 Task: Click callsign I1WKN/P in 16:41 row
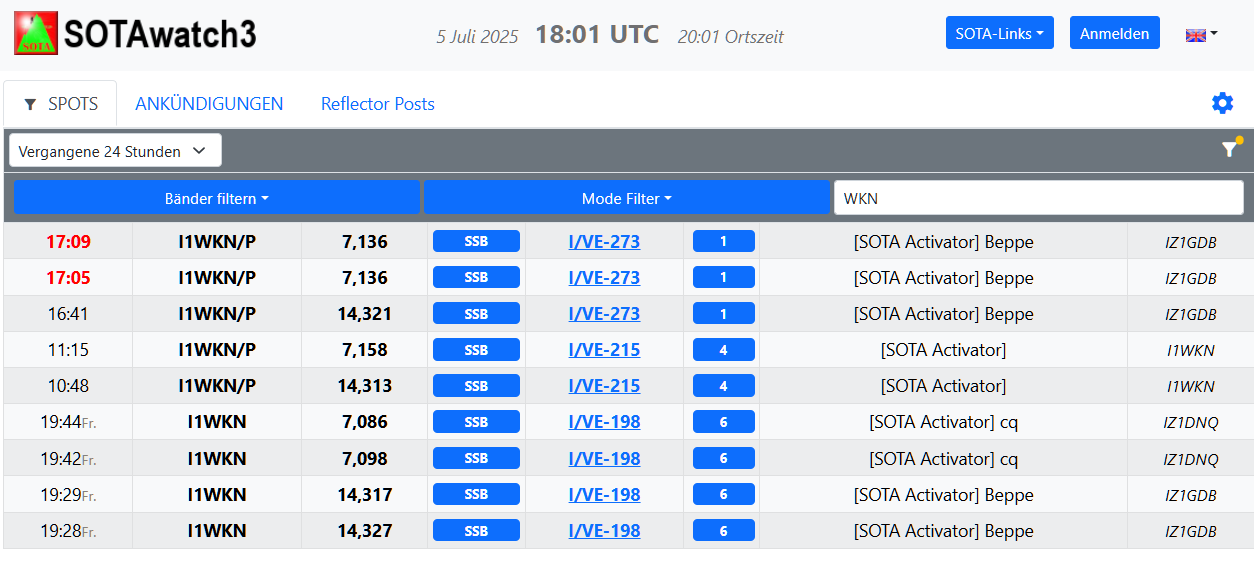[217, 314]
